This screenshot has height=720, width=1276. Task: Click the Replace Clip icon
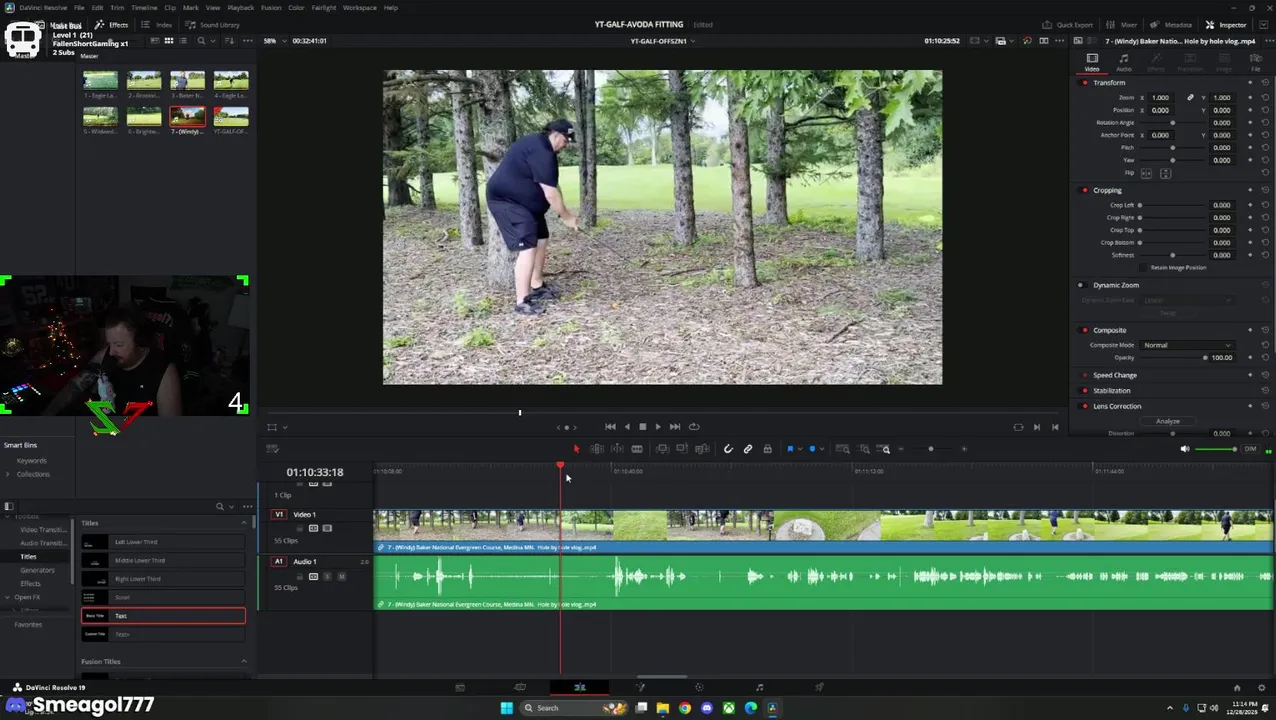(x=702, y=449)
